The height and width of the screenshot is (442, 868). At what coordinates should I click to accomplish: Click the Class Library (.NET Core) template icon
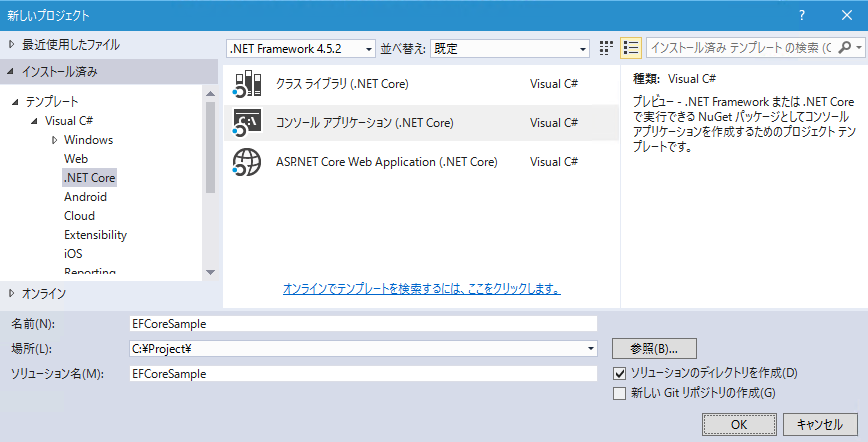pyautogui.click(x=247, y=84)
